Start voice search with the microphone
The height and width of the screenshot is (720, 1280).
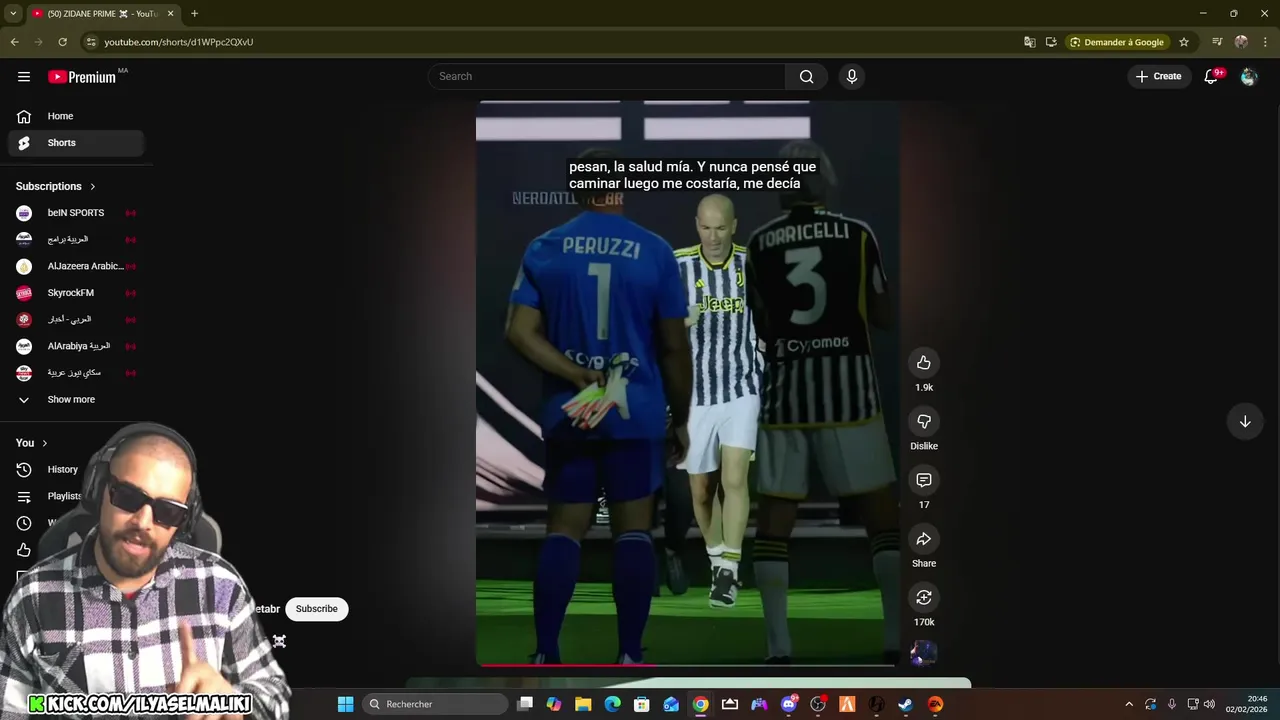click(x=851, y=77)
